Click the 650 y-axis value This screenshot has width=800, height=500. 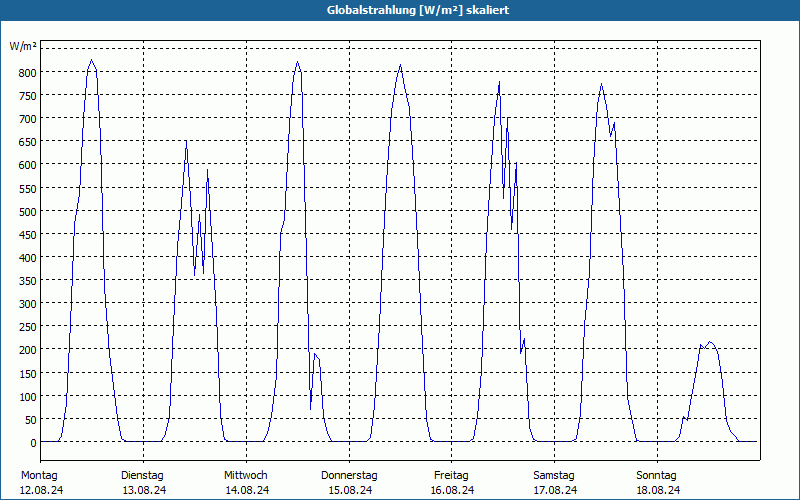(x=28, y=142)
